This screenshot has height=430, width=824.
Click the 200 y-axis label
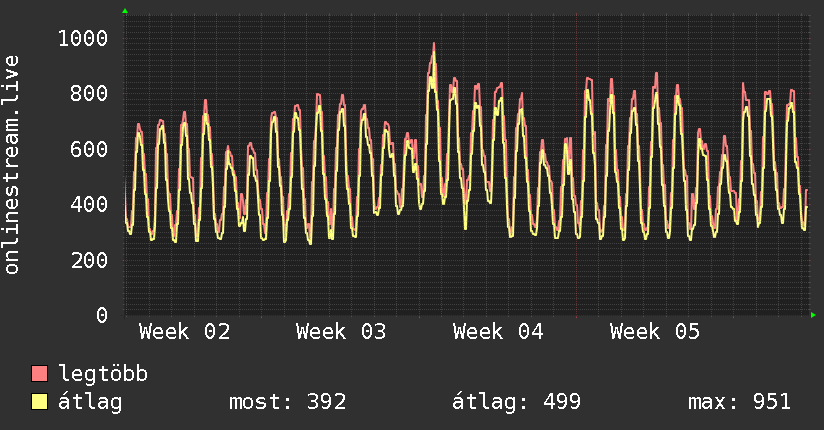click(x=89, y=260)
